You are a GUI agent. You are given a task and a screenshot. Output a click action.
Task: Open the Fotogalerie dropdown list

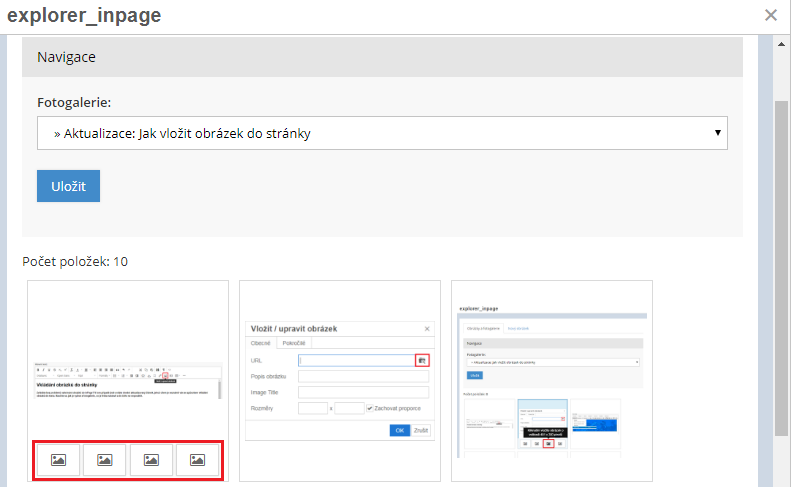[x=382, y=133]
